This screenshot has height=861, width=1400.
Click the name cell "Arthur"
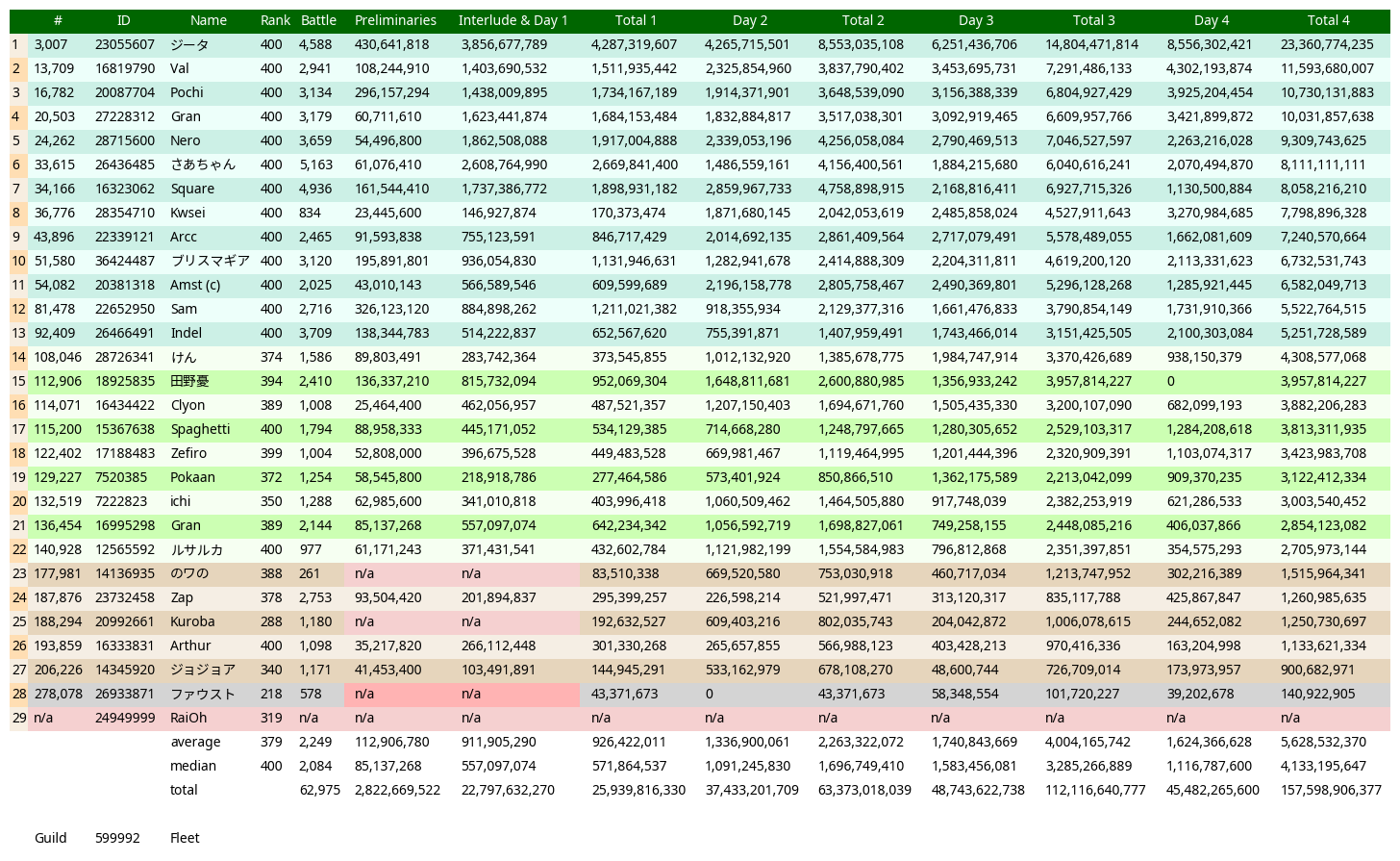pyautogui.click(x=190, y=646)
